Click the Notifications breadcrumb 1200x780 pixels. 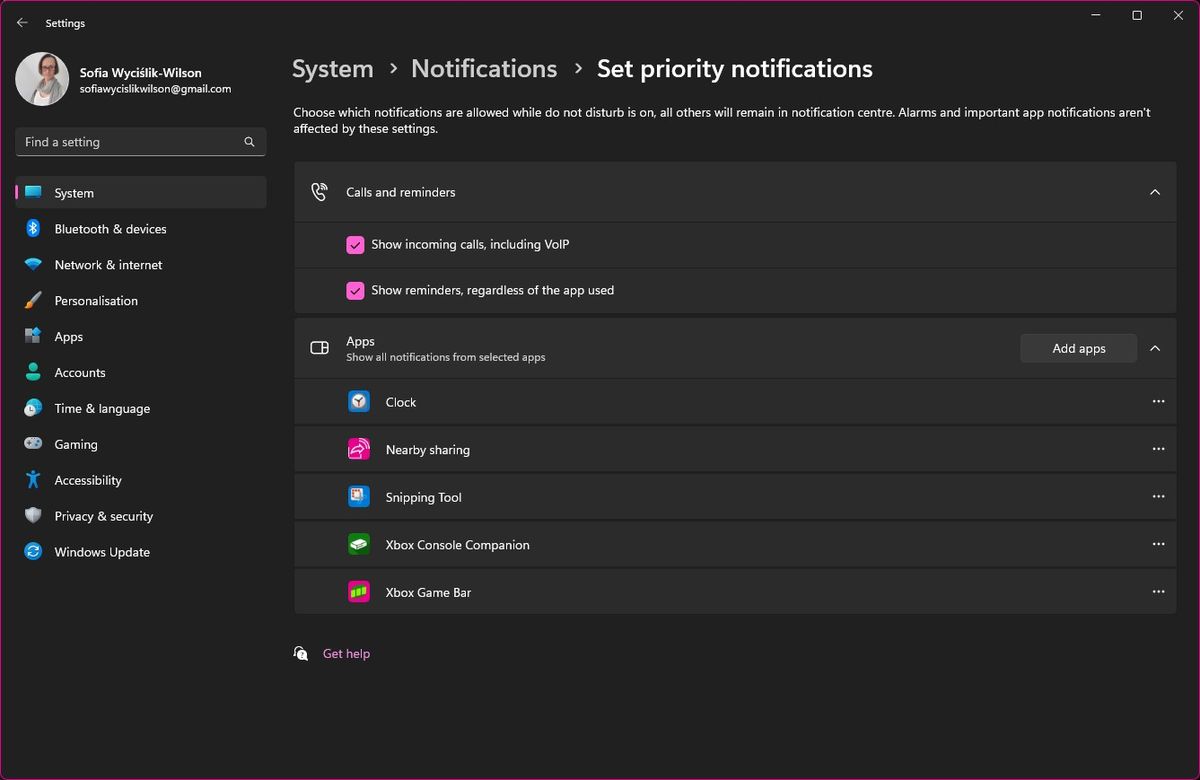click(484, 69)
